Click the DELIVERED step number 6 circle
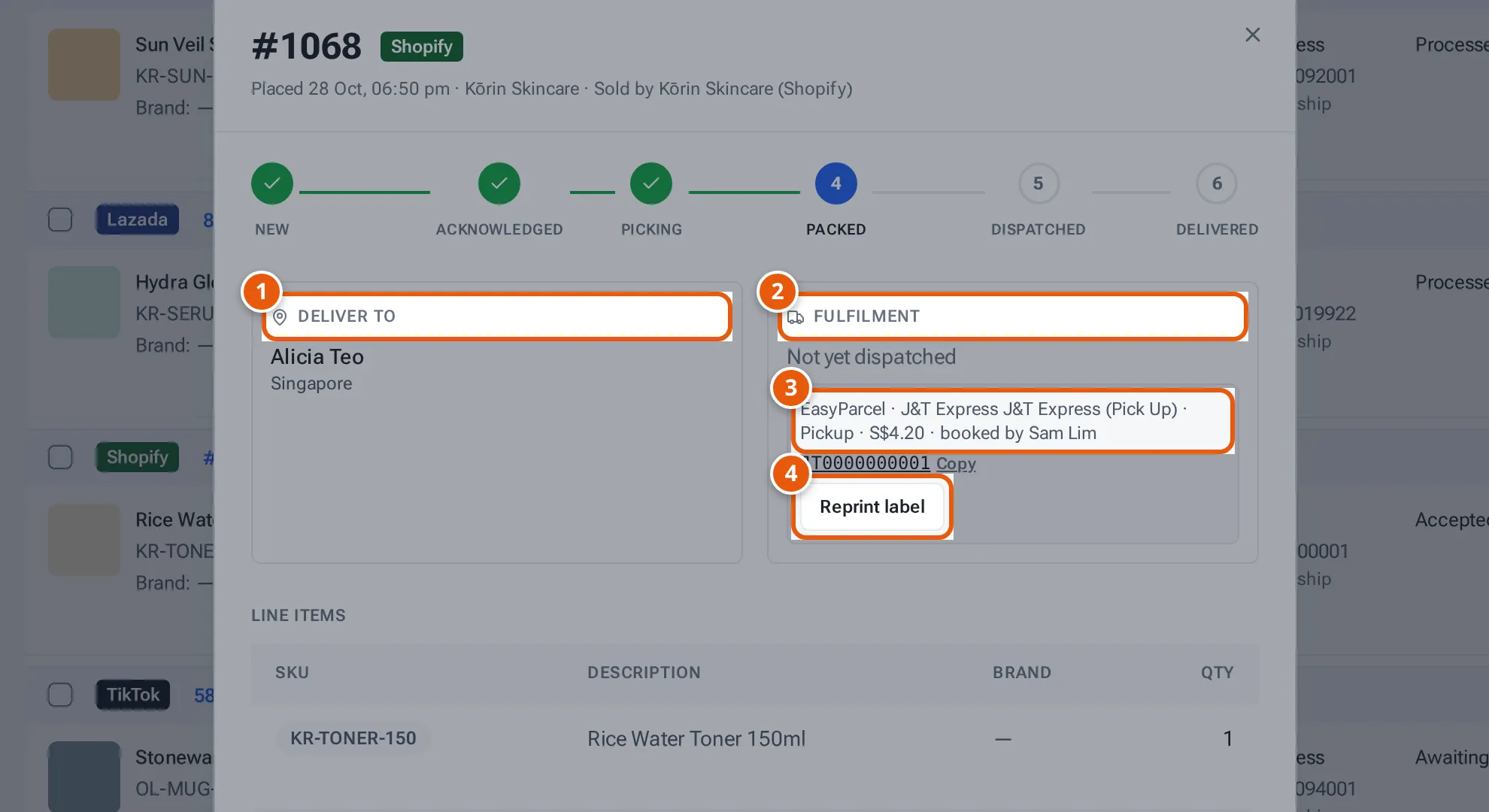This screenshot has height=812, width=1489. tap(1217, 183)
